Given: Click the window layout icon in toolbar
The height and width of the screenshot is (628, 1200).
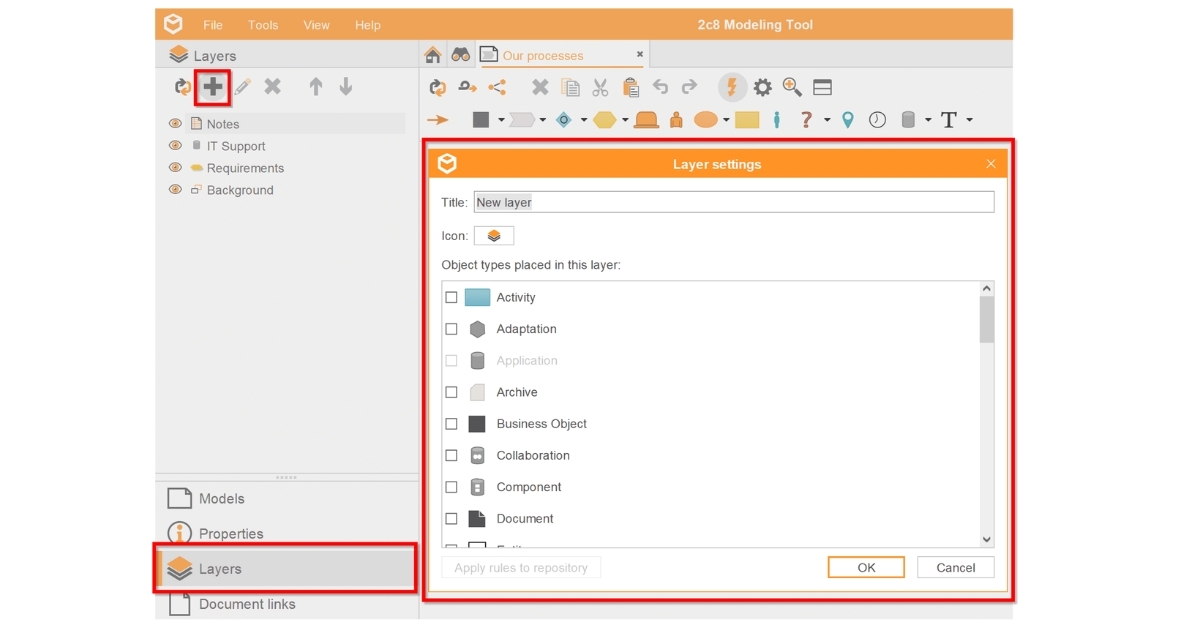Looking at the screenshot, I should coord(822,87).
